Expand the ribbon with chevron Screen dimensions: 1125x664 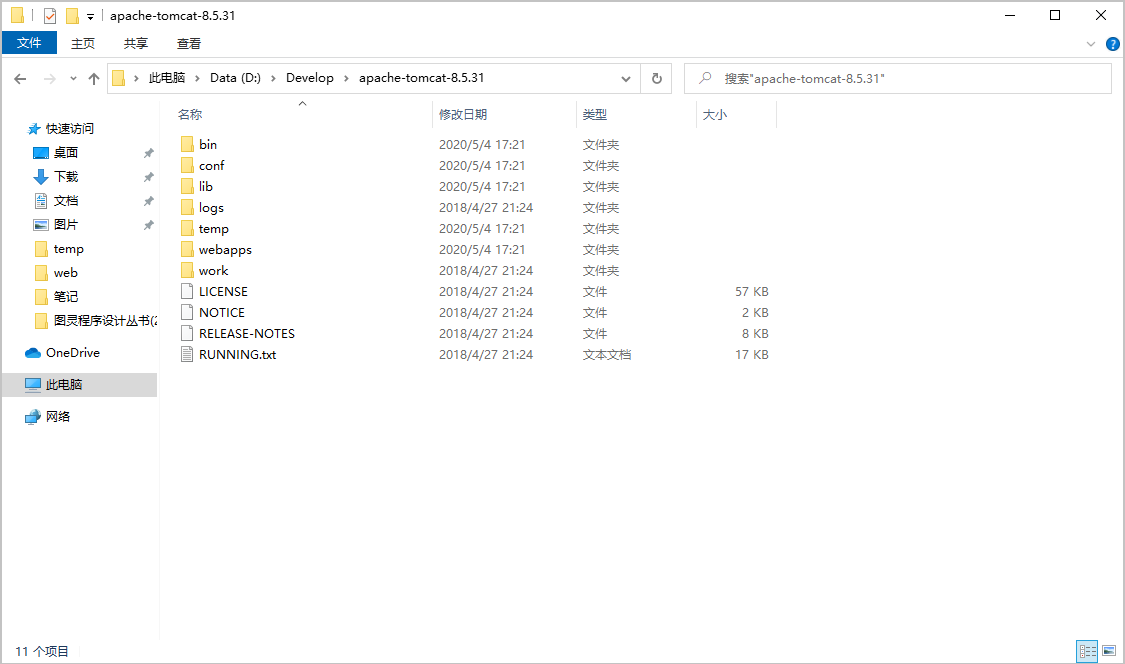(x=1091, y=44)
